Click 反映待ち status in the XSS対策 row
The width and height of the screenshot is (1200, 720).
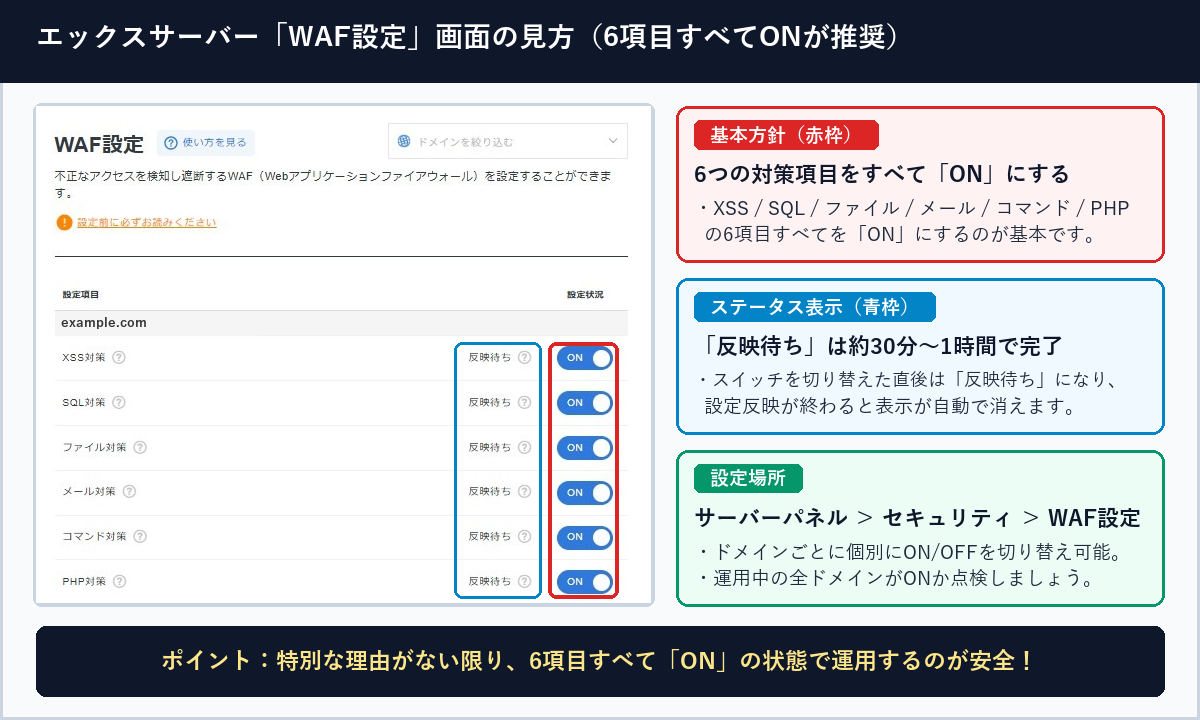pyautogui.click(x=490, y=358)
